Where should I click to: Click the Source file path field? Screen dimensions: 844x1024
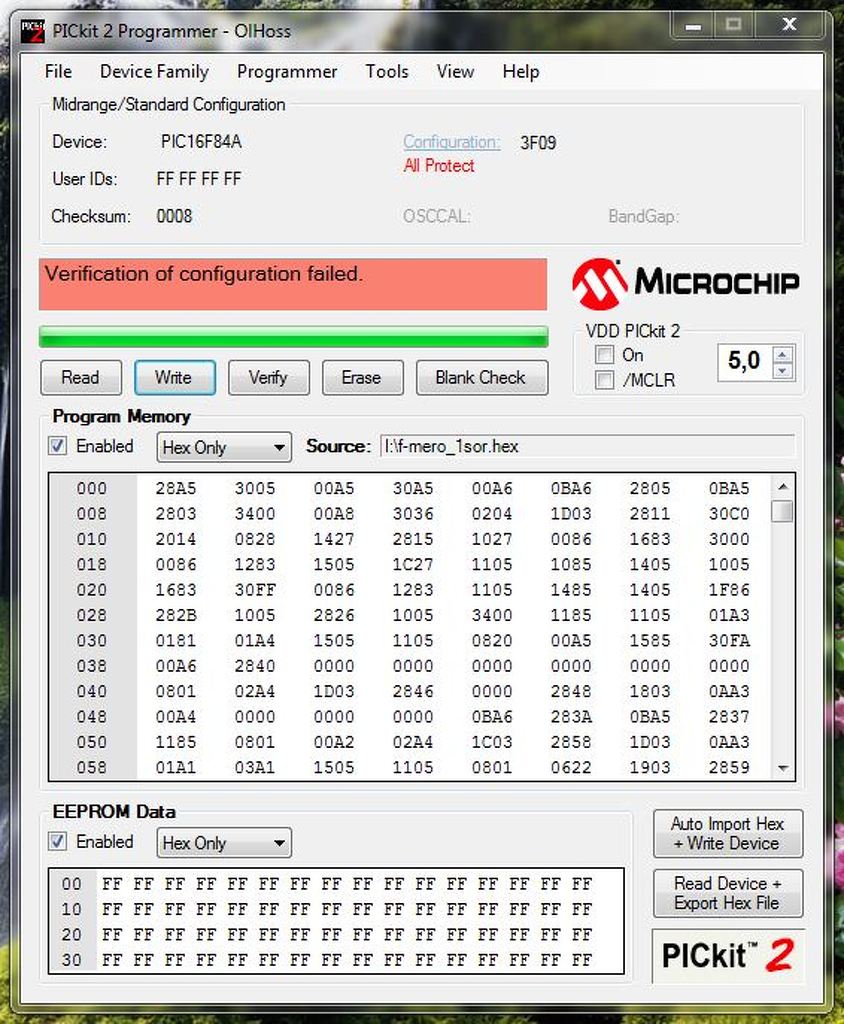[x=587, y=447]
